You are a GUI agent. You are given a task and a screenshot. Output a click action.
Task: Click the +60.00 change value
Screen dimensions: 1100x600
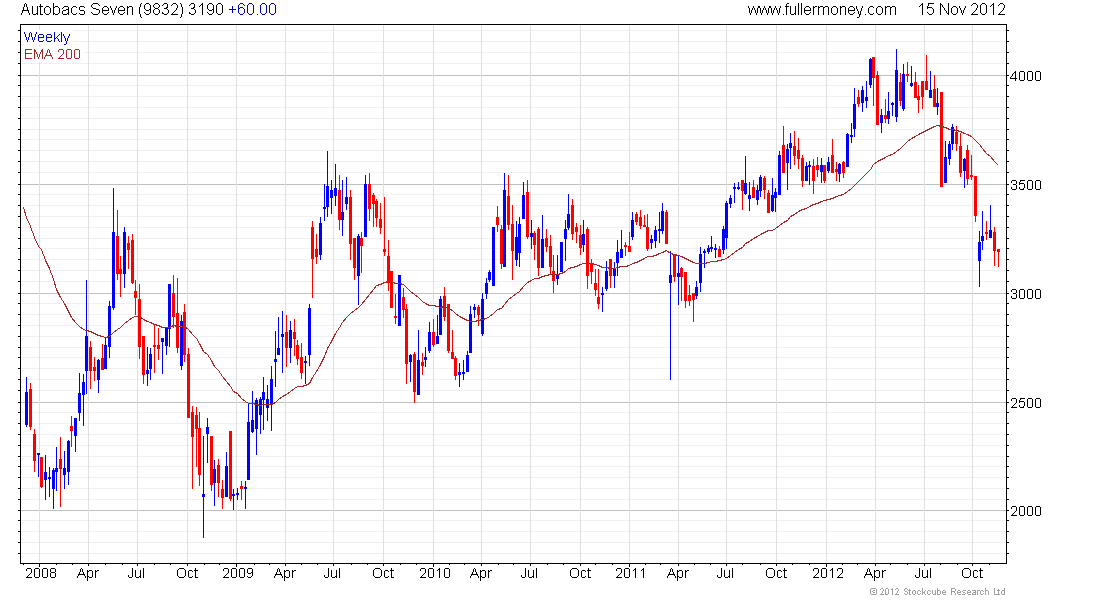point(253,10)
